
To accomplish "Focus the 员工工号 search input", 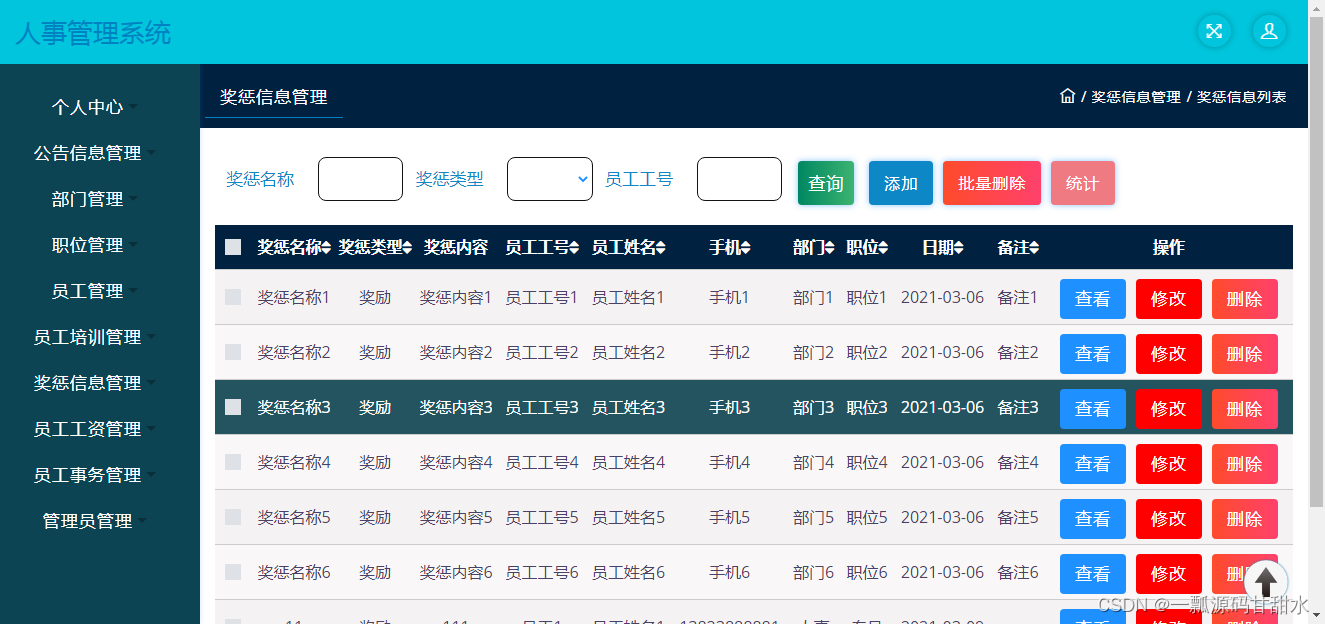I will (739, 179).
